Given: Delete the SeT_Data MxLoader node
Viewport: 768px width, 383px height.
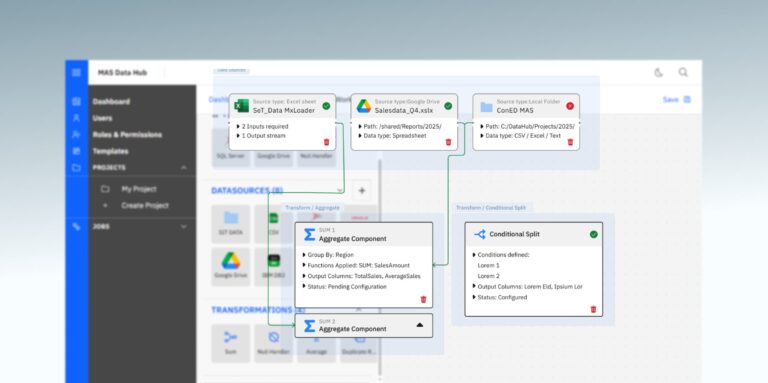Looking at the screenshot, I should (327, 142).
